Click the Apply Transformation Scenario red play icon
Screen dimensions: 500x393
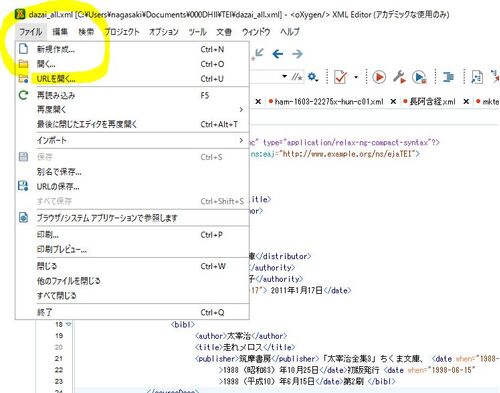[x=379, y=77]
